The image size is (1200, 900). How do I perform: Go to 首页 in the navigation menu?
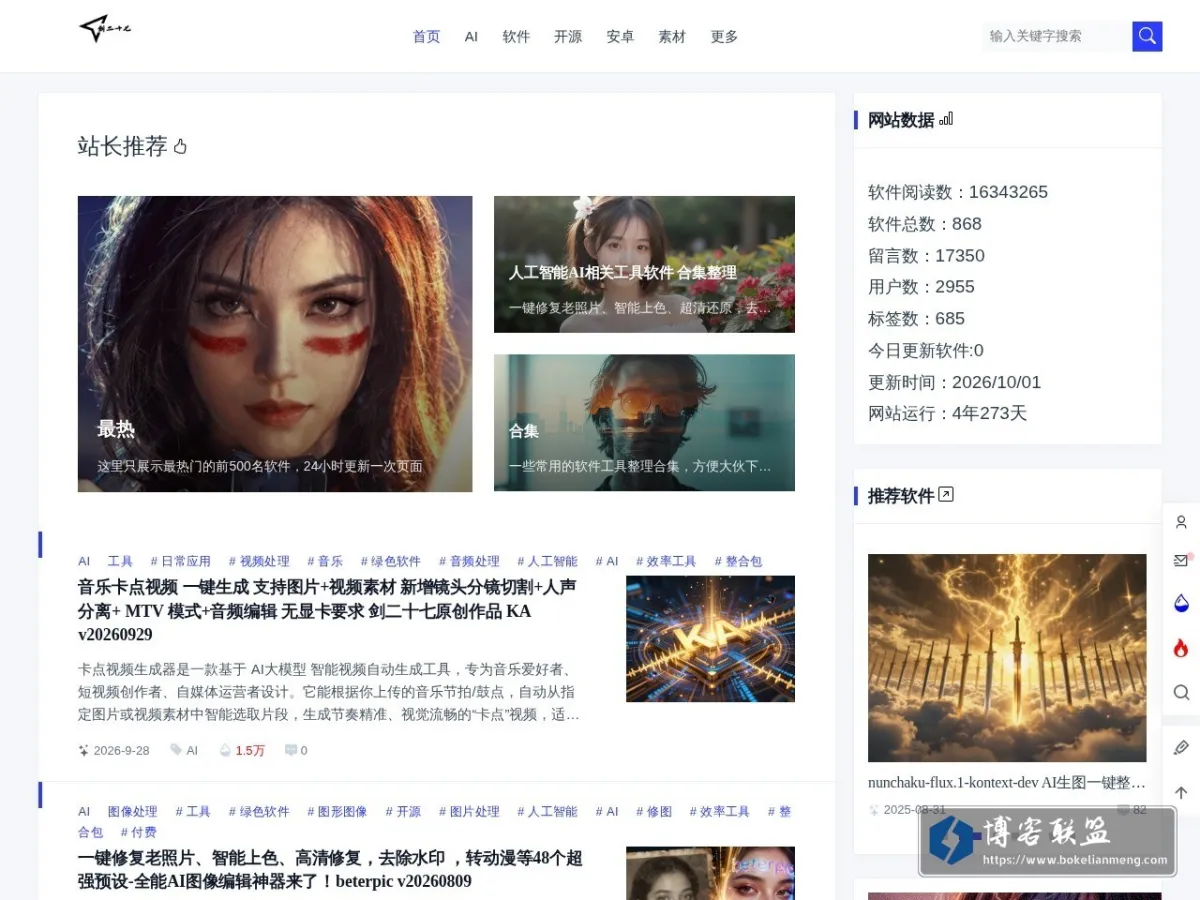tap(427, 36)
